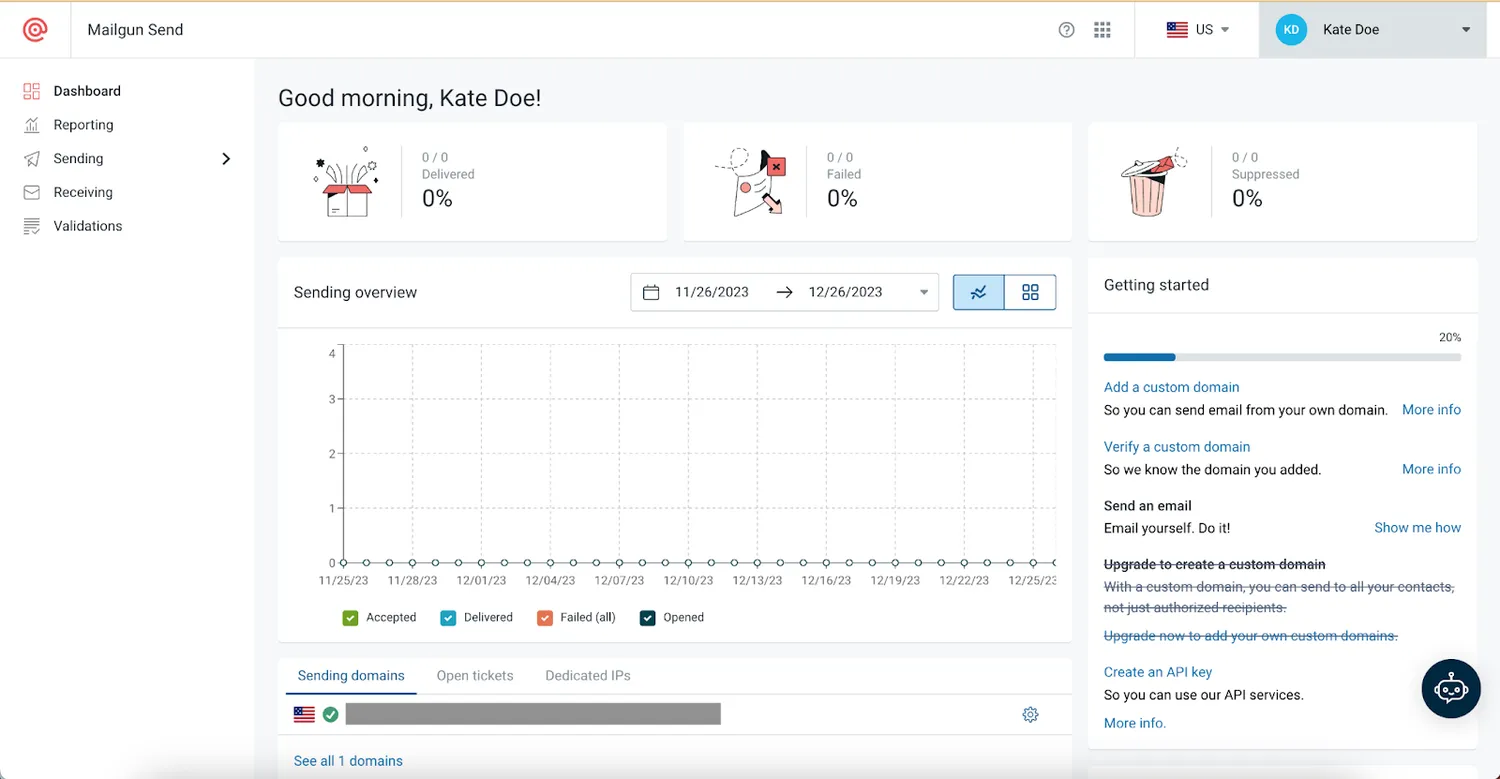The width and height of the screenshot is (1500, 779).
Task: Click the Failed 0% stat
Action: (842, 199)
